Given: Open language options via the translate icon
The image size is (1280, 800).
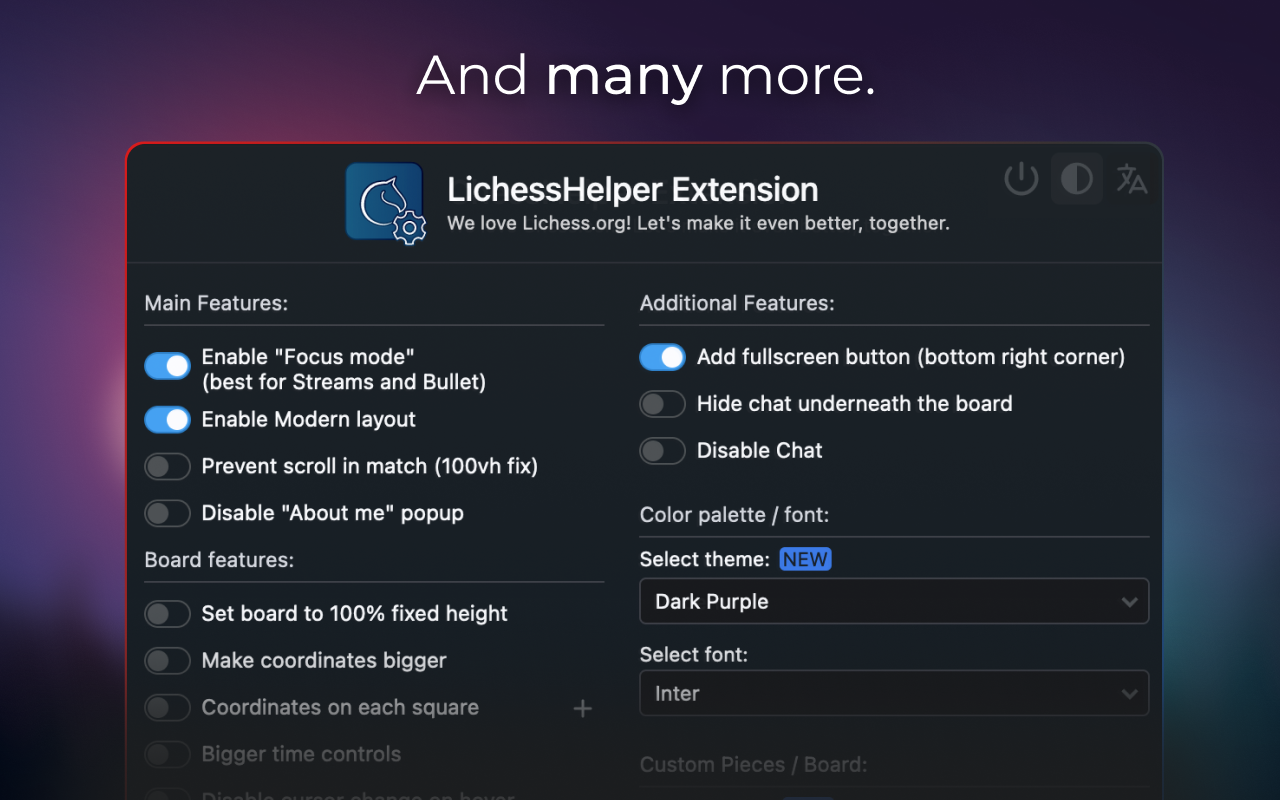Looking at the screenshot, I should [x=1131, y=178].
